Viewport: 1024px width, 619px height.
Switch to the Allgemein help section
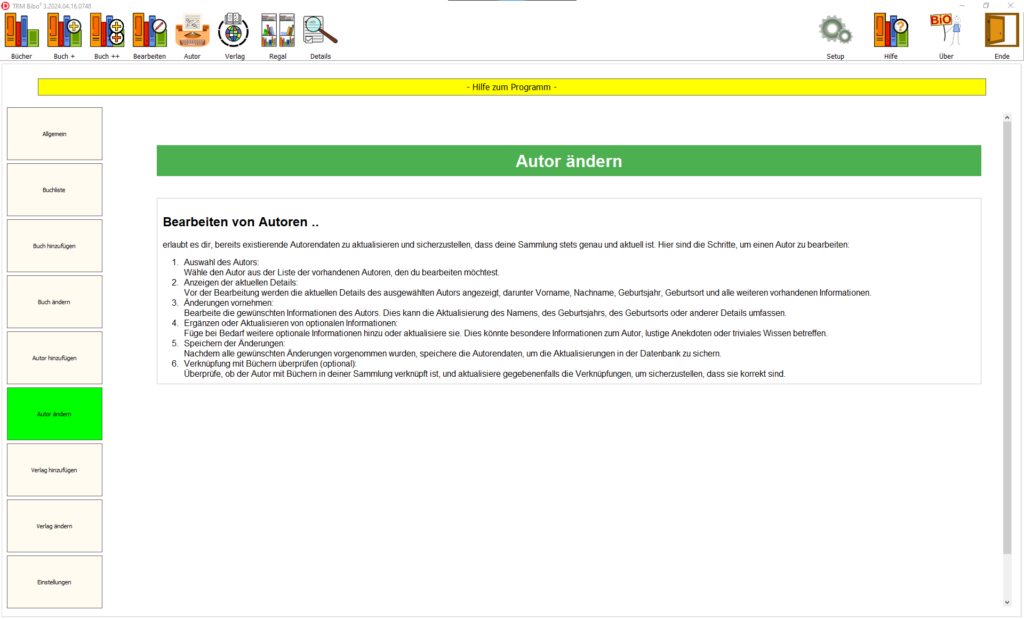click(x=54, y=134)
